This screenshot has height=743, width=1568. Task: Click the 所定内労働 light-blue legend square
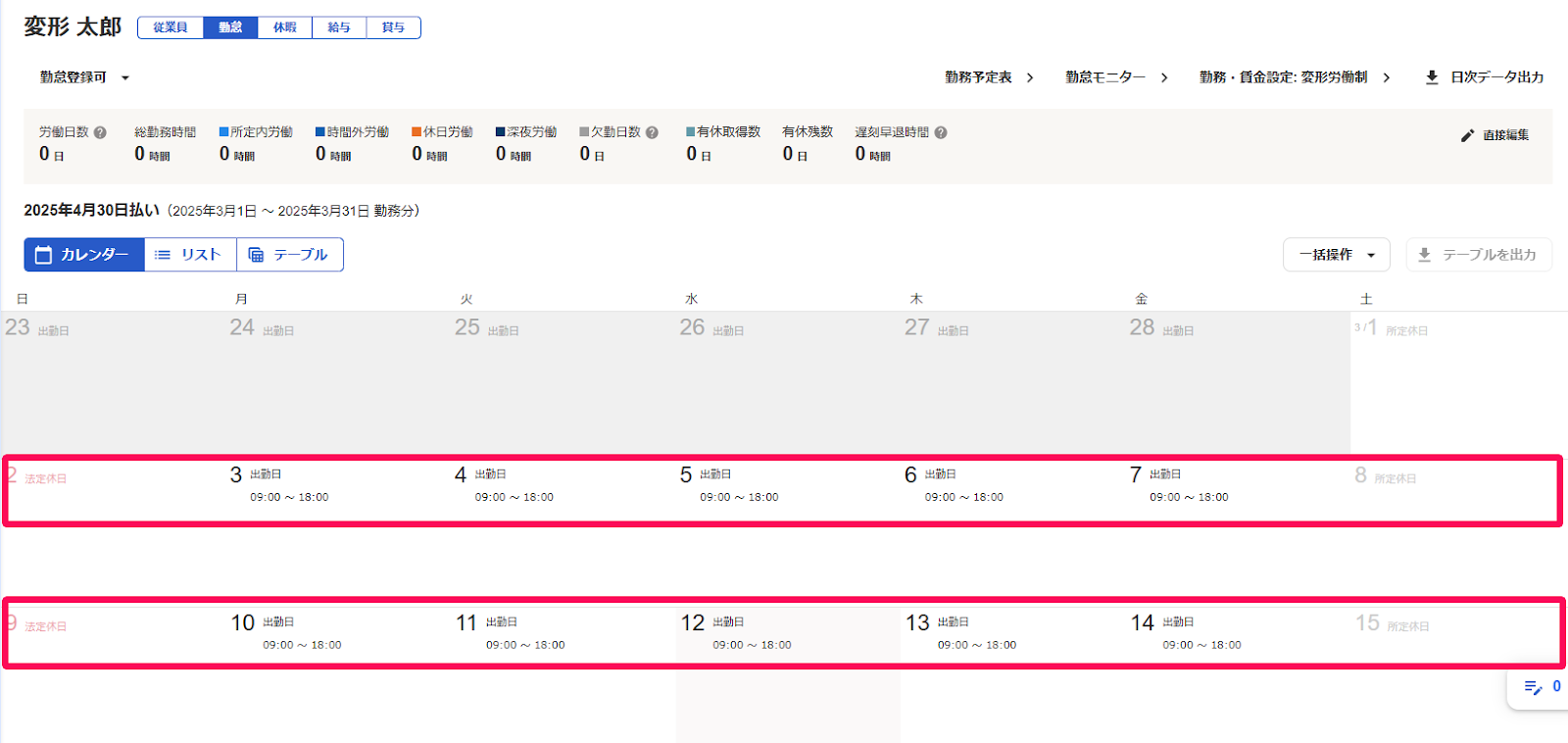(x=223, y=132)
